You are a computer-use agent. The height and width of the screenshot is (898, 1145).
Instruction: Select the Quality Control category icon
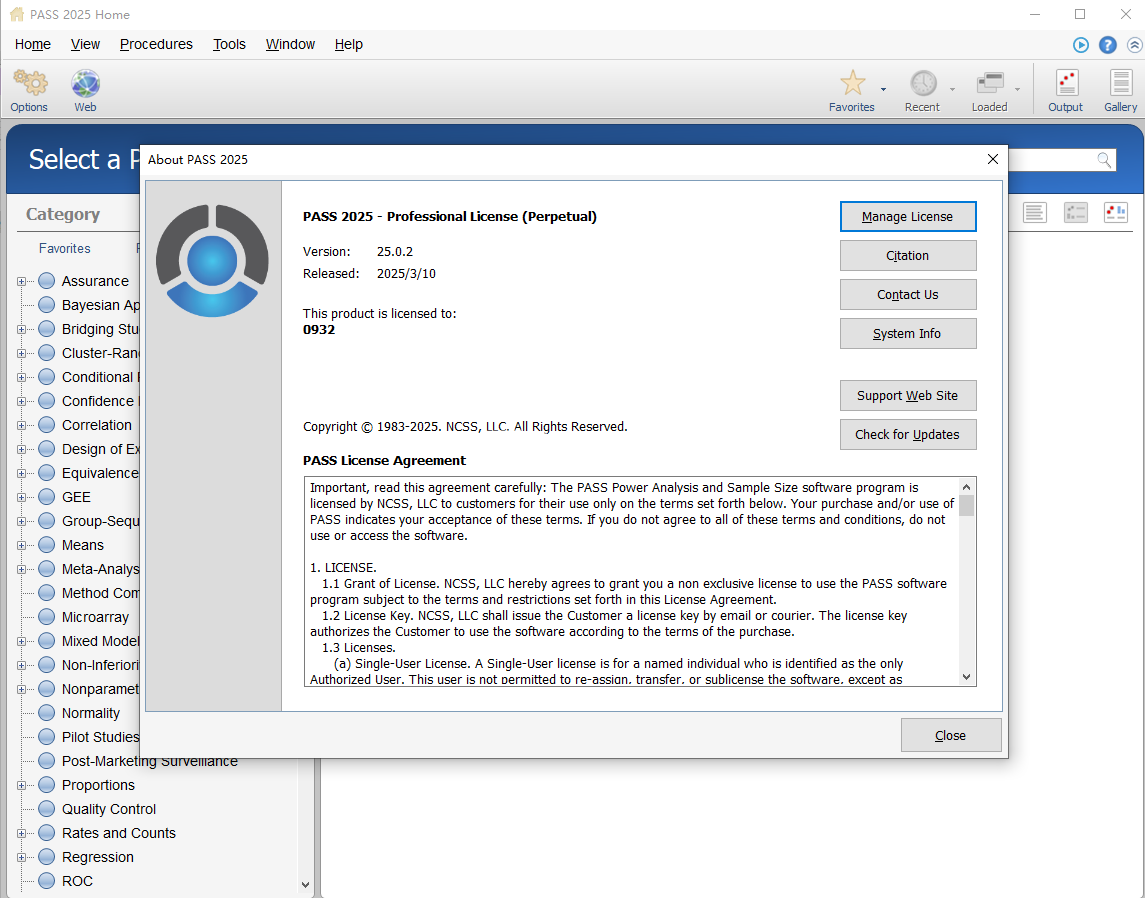click(47, 808)
